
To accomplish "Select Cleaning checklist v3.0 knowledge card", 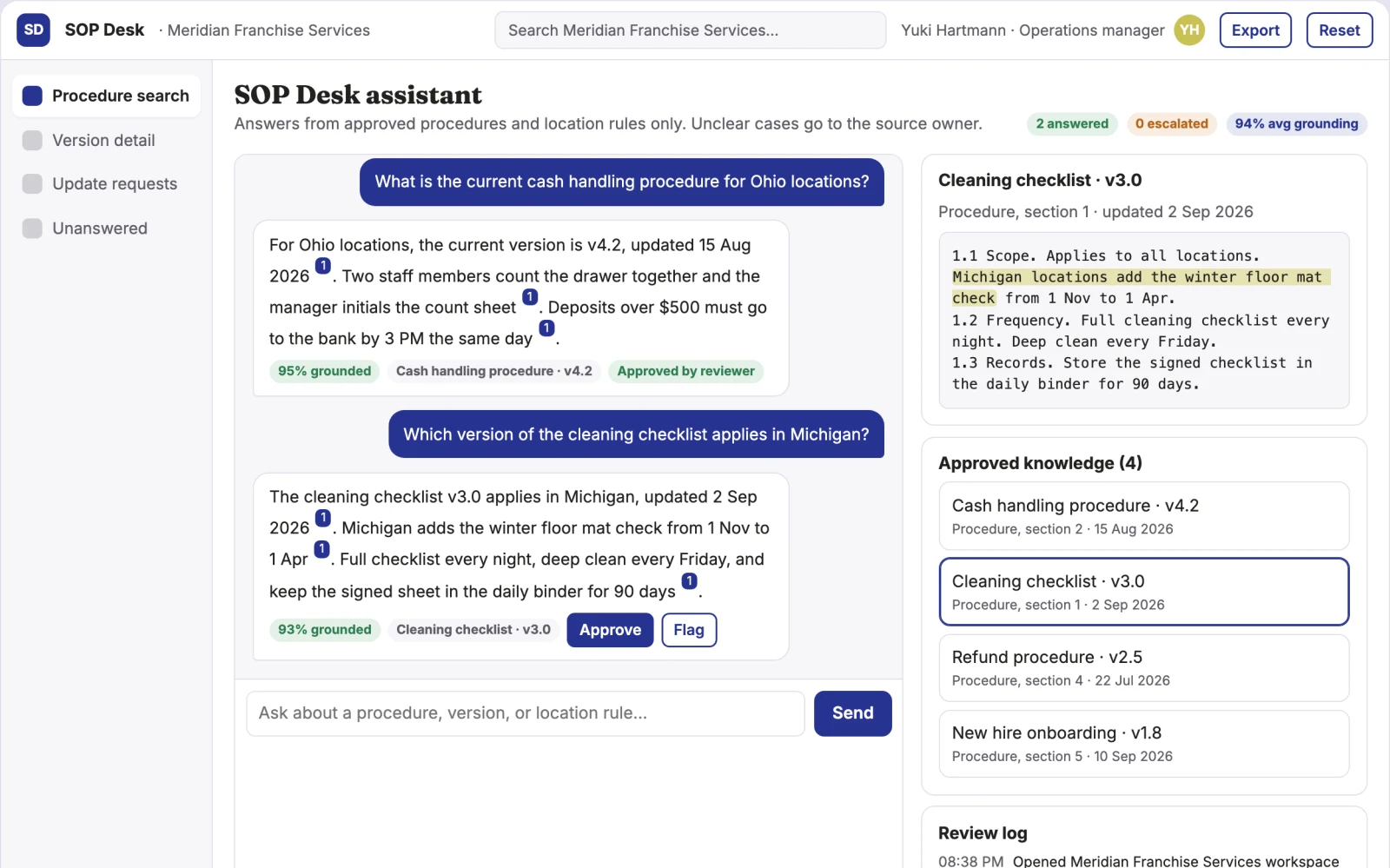I will (1144, 592).
